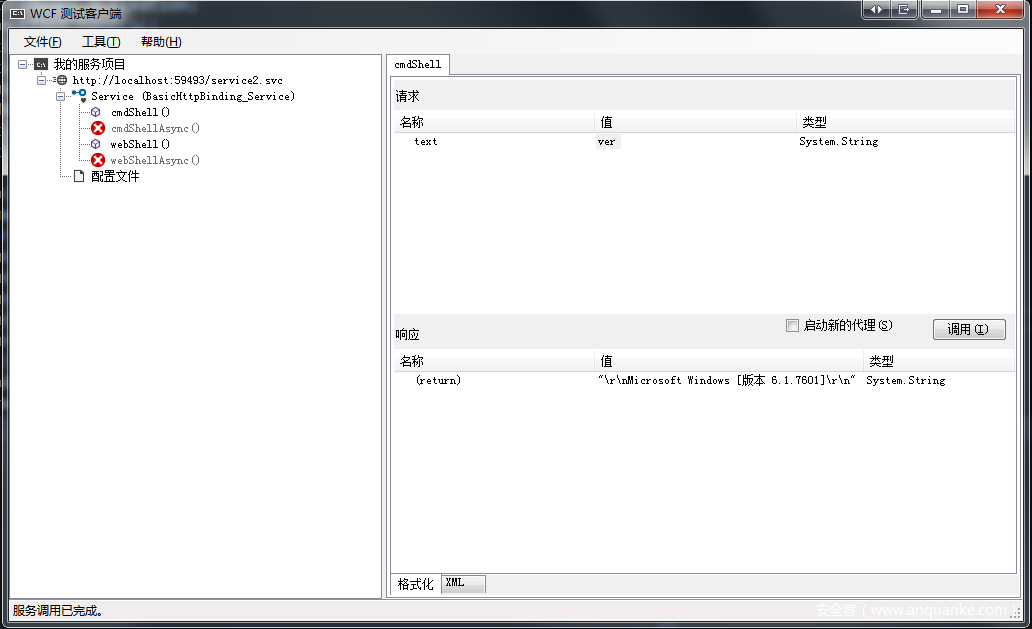
Task: Click the cmdShell() operation cube icon
Action: pos(96,113)
